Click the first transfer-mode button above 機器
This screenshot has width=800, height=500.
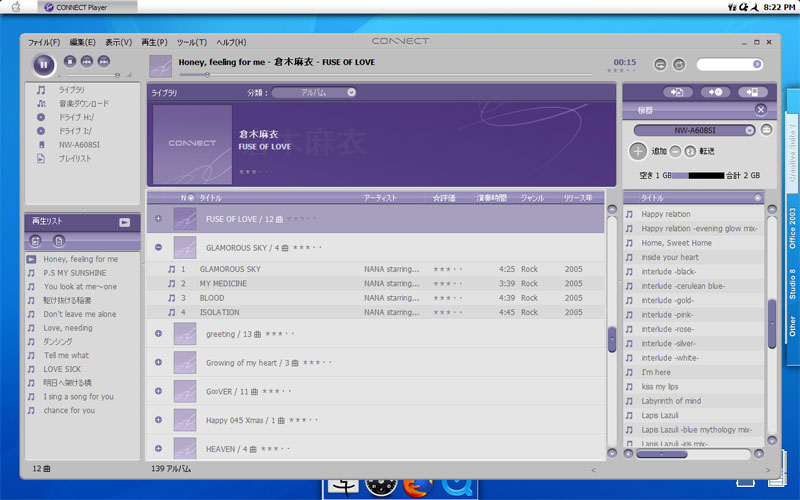click(x=678, y=92)
